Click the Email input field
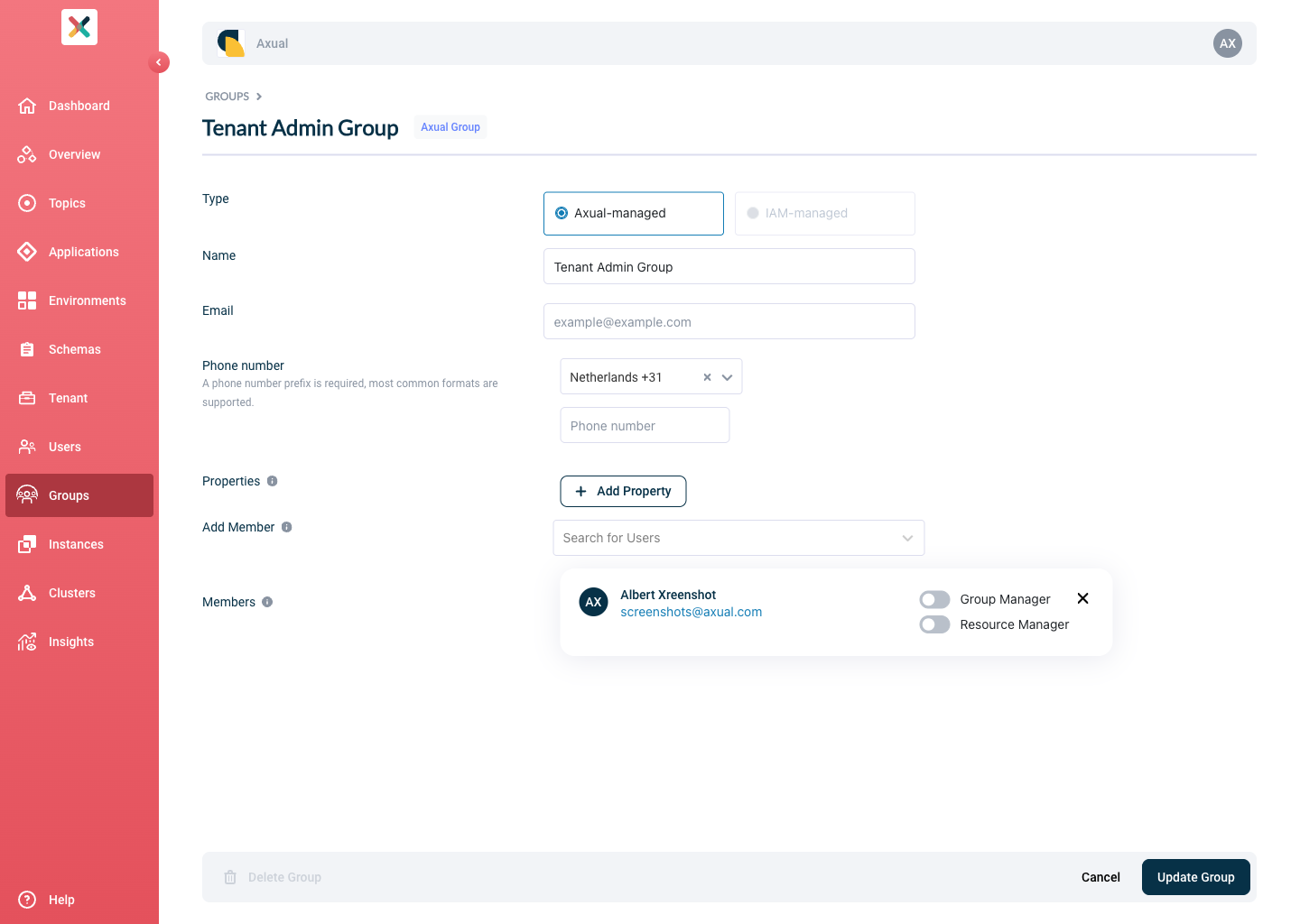Image resolution: width=1300 pixels, height=924 pixels. coord(729,321)
